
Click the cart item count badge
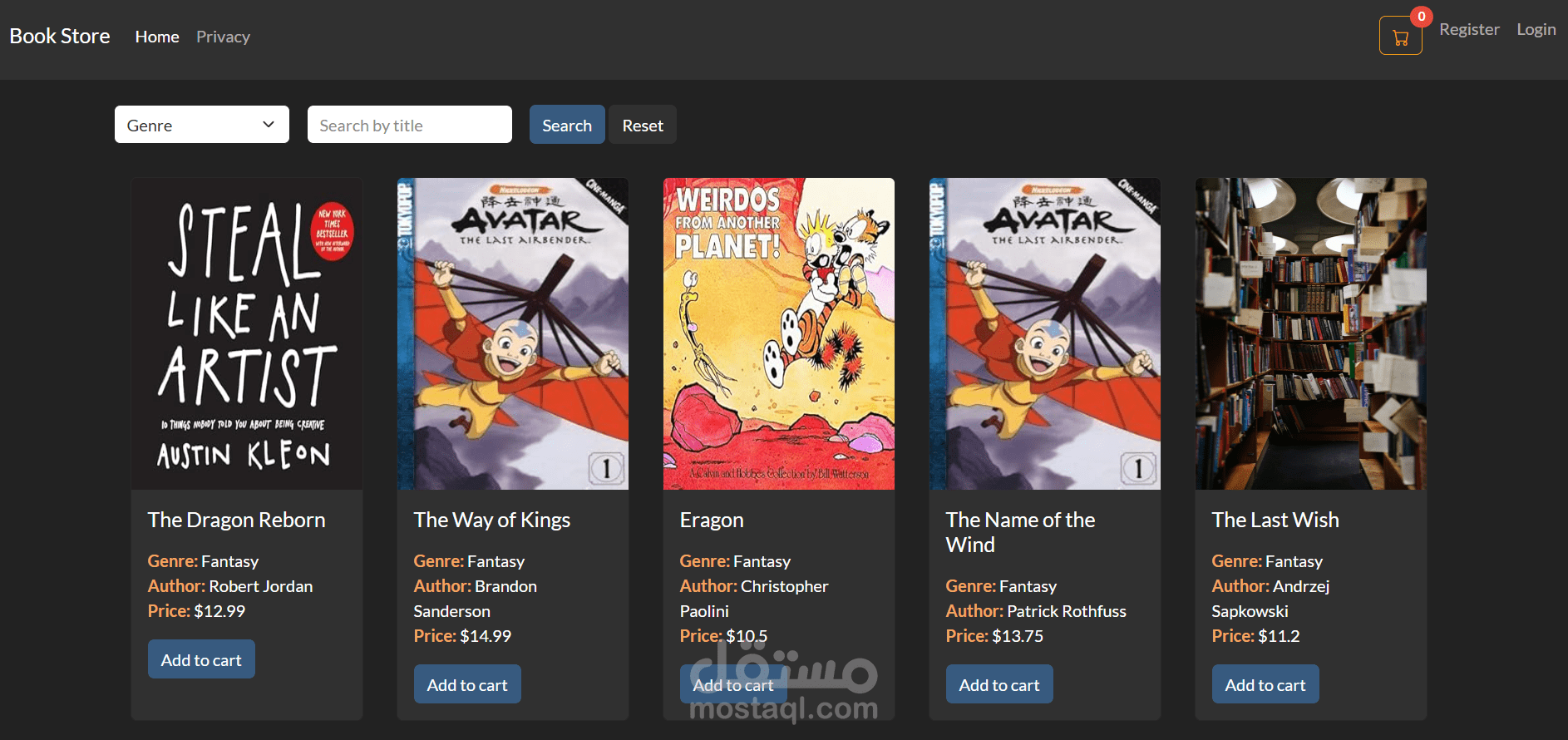point(1422,17)
